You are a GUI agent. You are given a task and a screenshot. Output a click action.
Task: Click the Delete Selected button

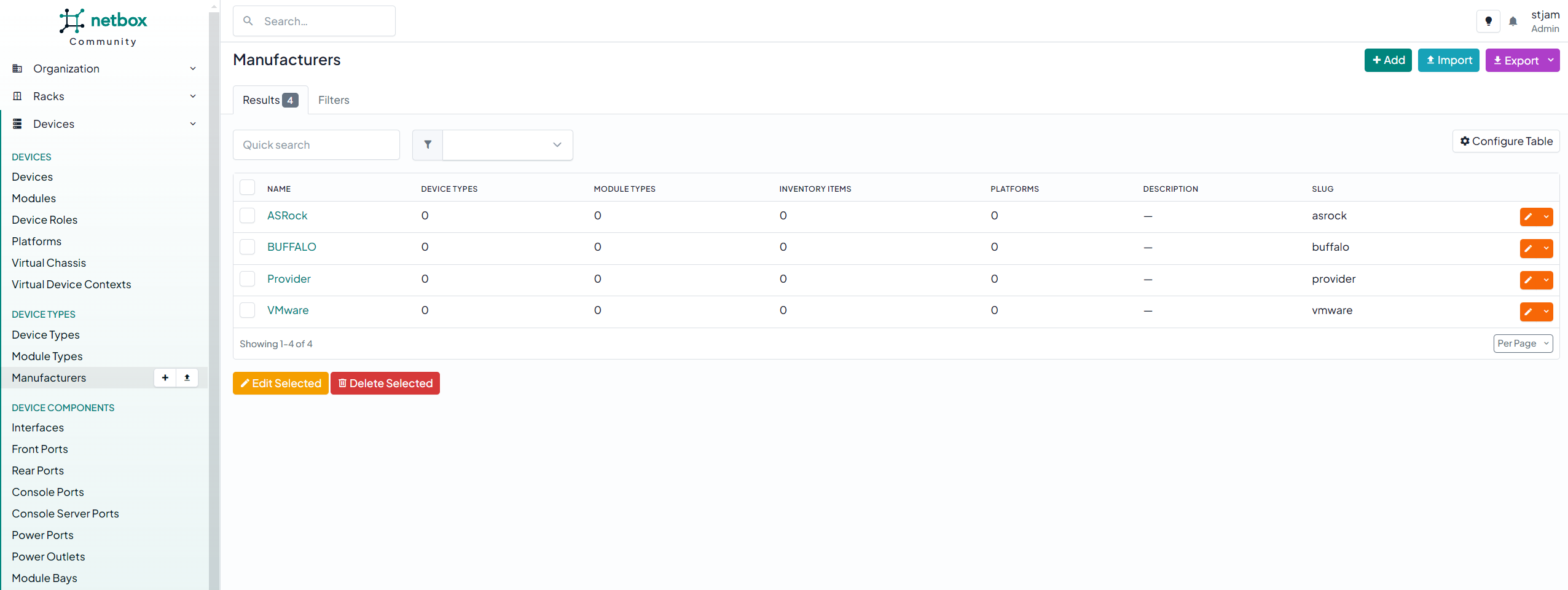(x=385, y=383)
